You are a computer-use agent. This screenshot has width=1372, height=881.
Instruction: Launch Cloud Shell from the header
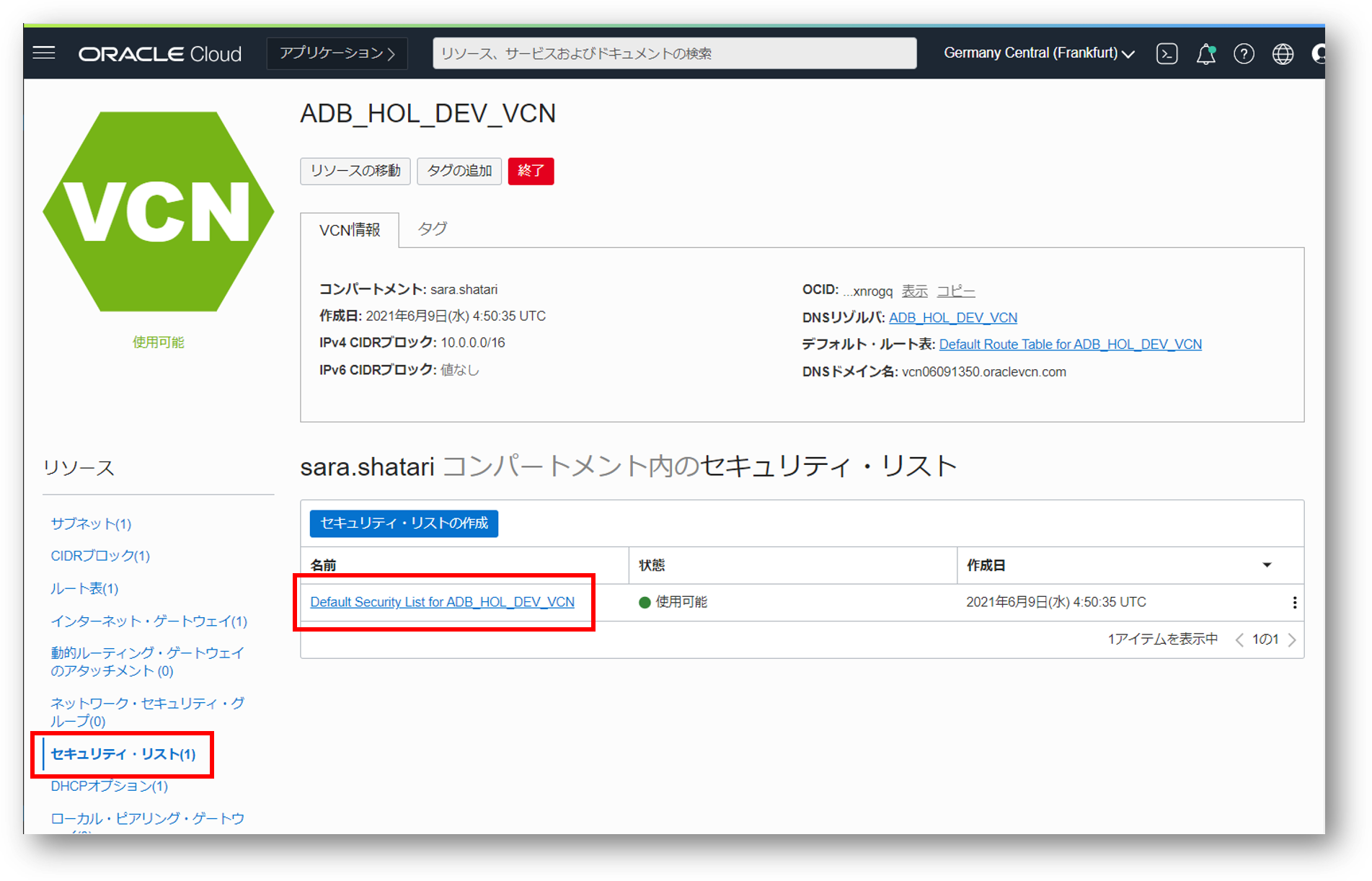1167,54
